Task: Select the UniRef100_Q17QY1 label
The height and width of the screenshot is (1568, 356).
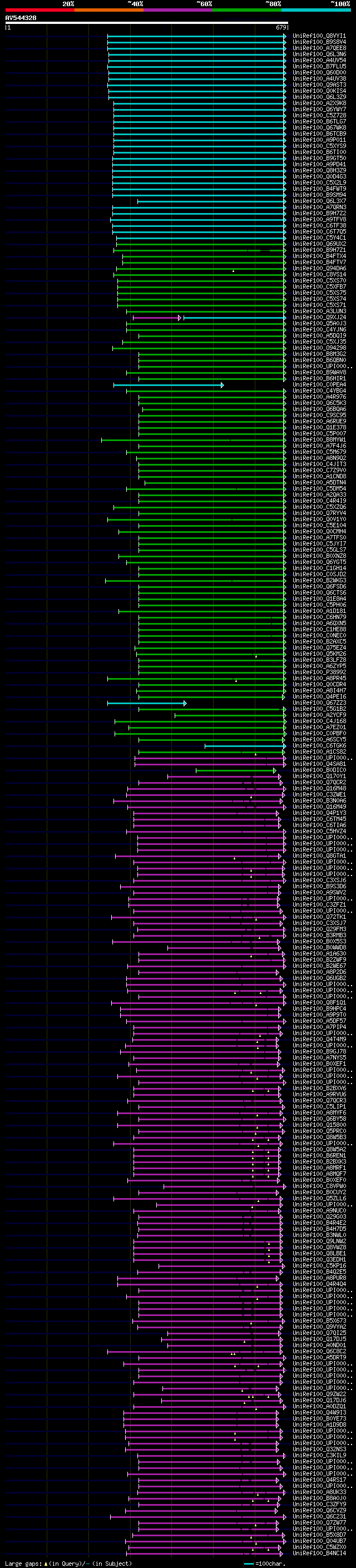Action: pyautogui.click(x=319, y=776)
